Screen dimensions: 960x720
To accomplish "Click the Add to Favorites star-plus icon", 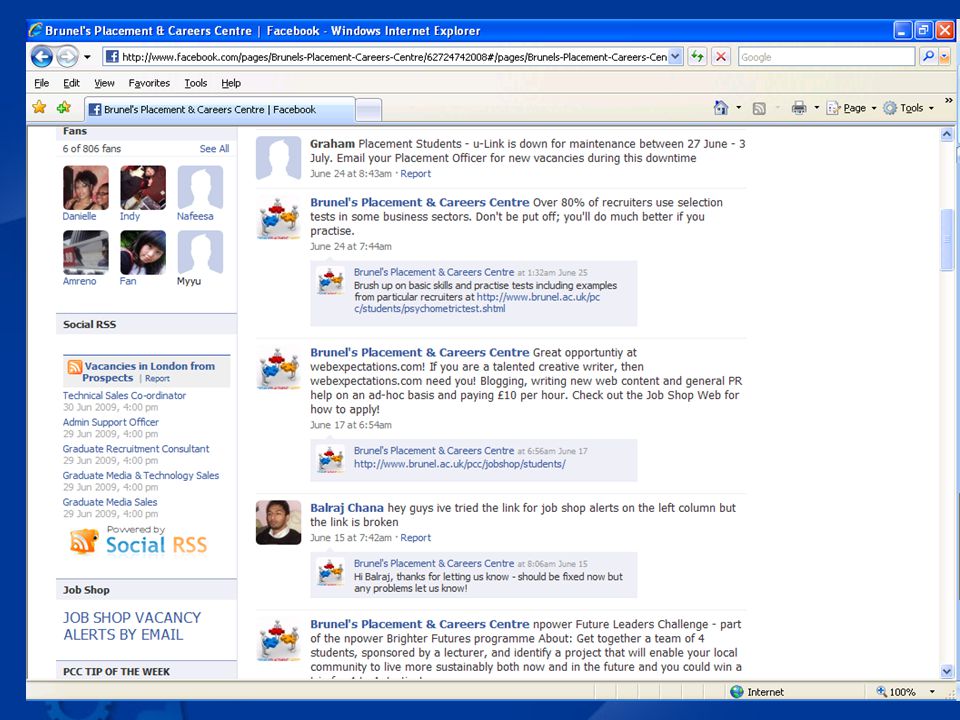I will [x=63, y=108].
